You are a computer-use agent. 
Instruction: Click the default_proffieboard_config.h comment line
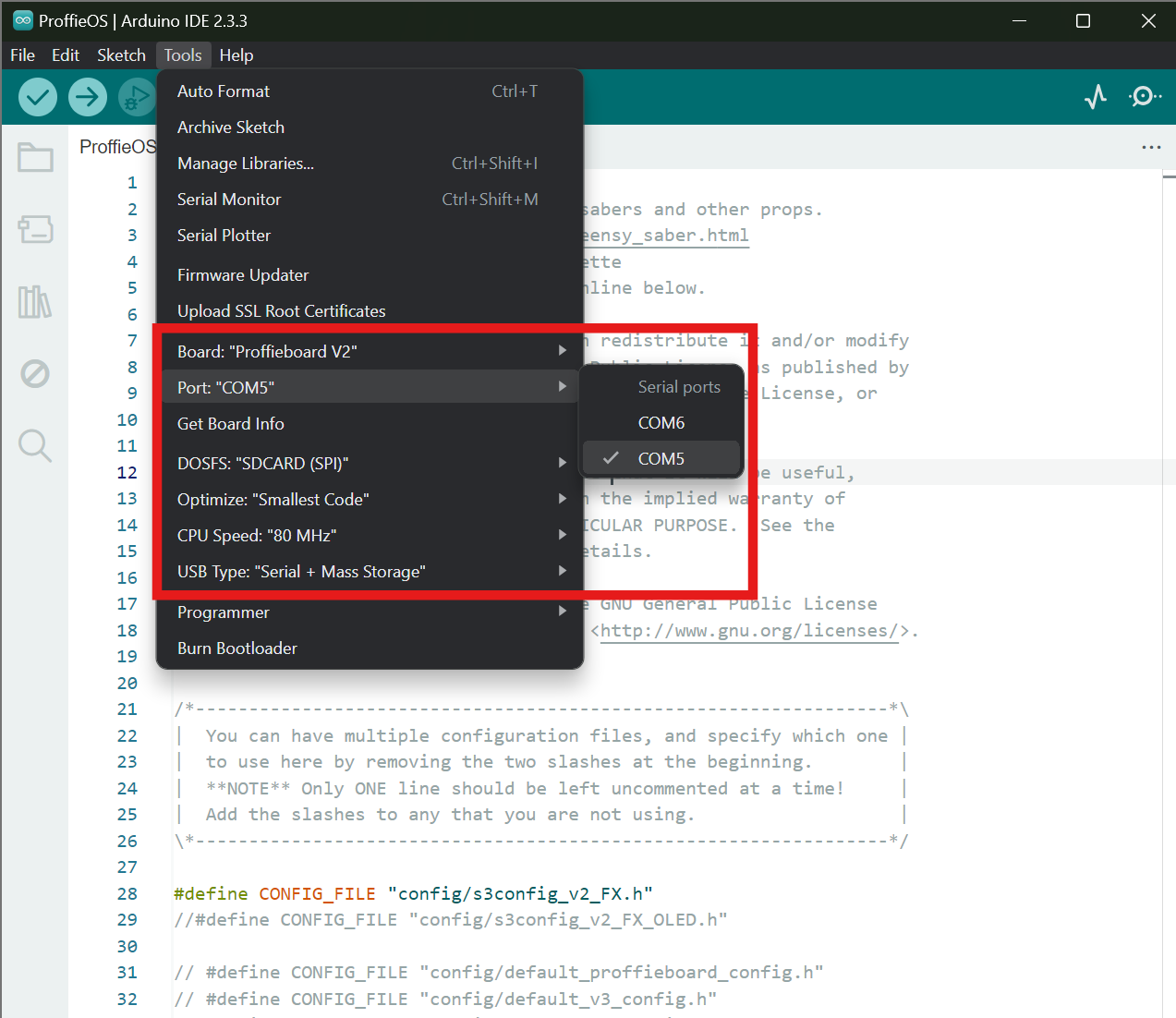(x=499, y=973)
